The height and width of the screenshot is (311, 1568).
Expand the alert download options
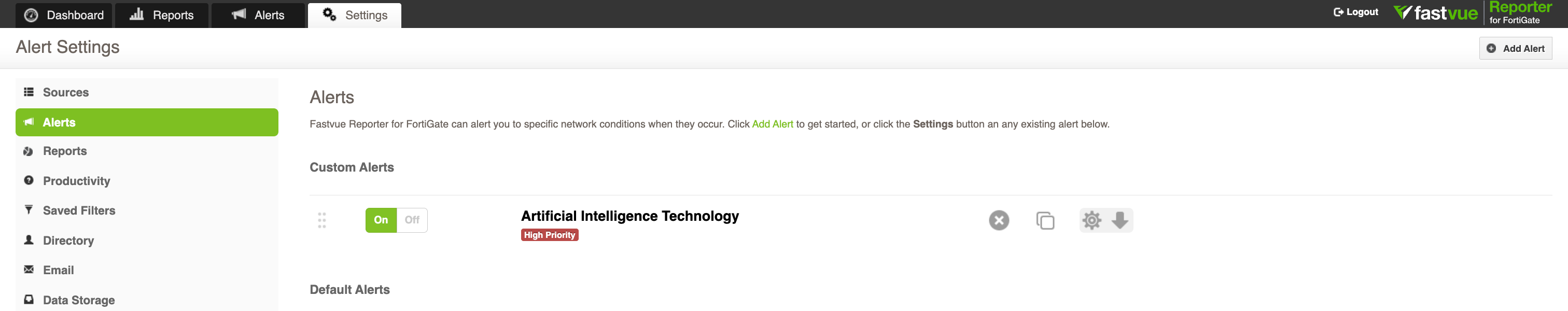tap(1120, 220)
